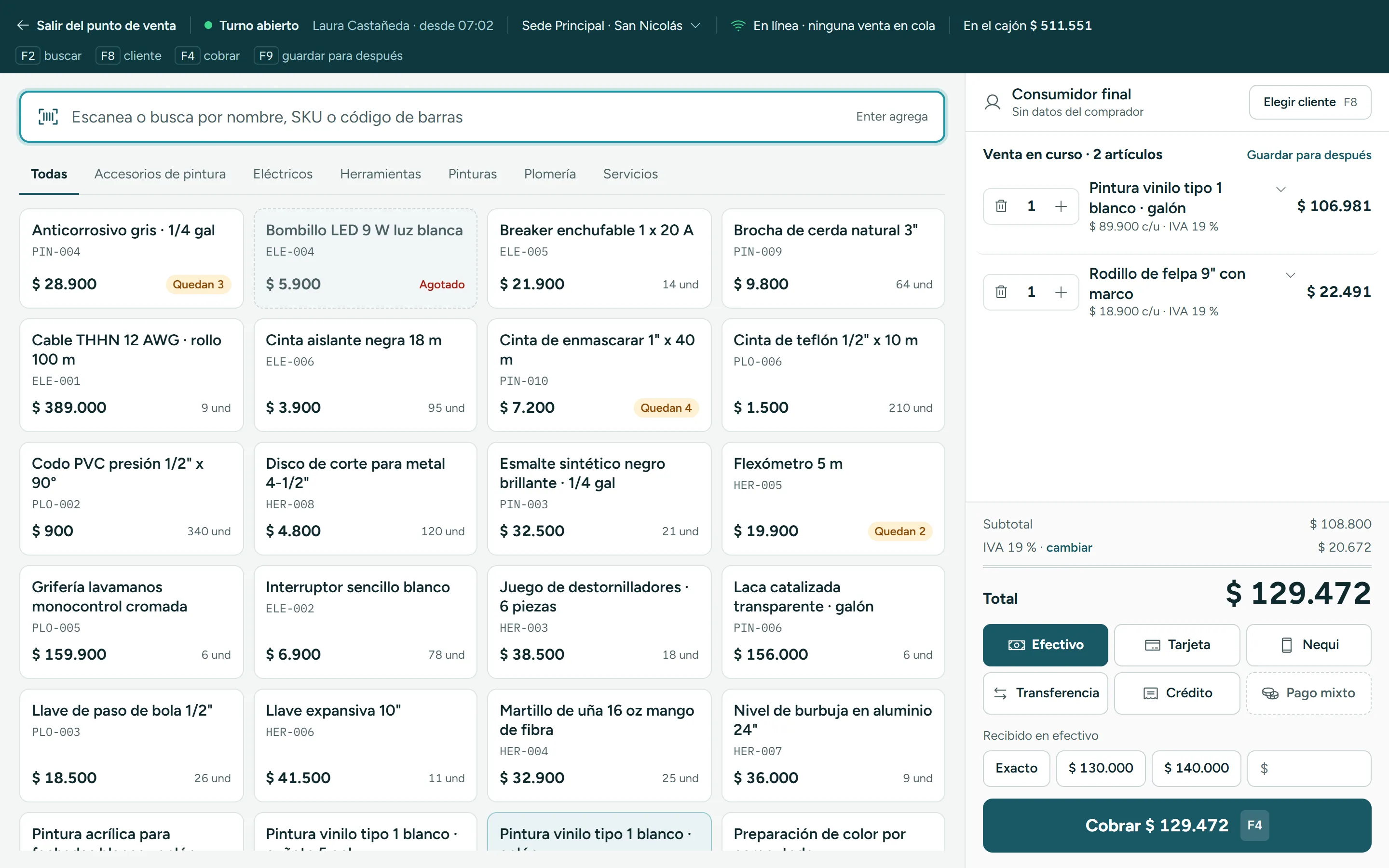1389x868 pixels.
Task: Go to the Plomería tab
Action: point(550,174)
